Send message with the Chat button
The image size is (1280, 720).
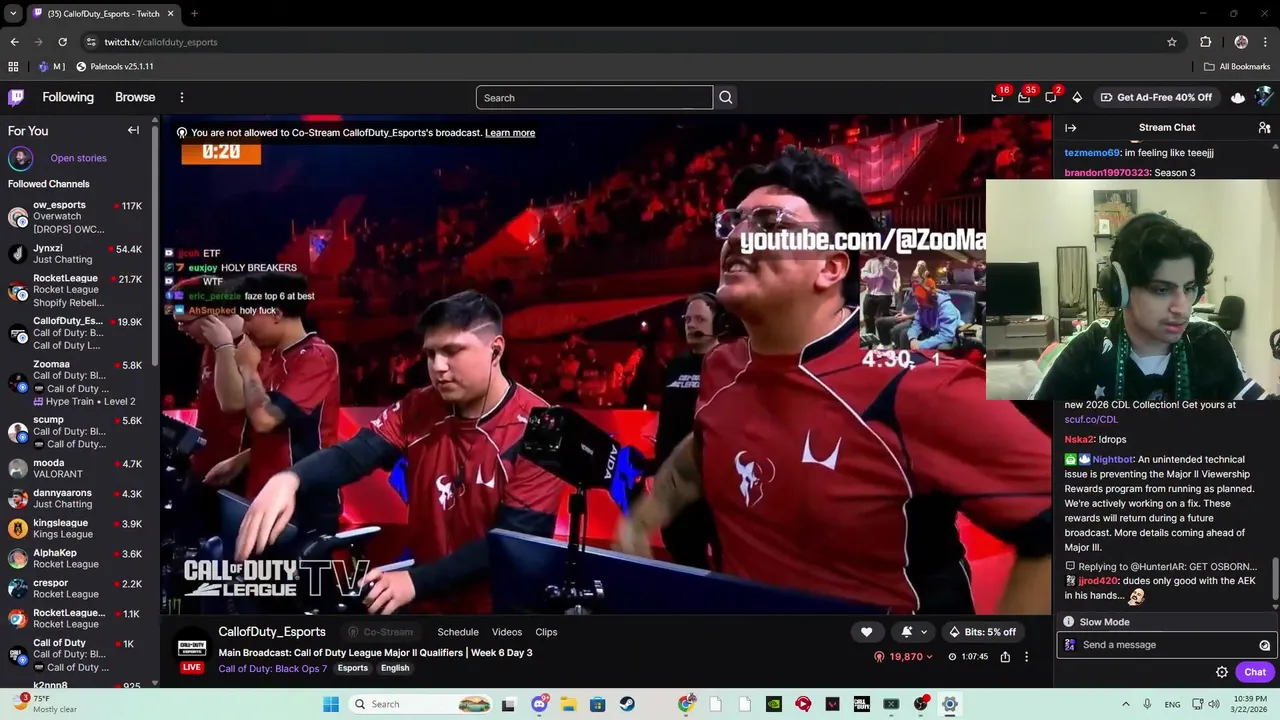tap(1255, 672)
